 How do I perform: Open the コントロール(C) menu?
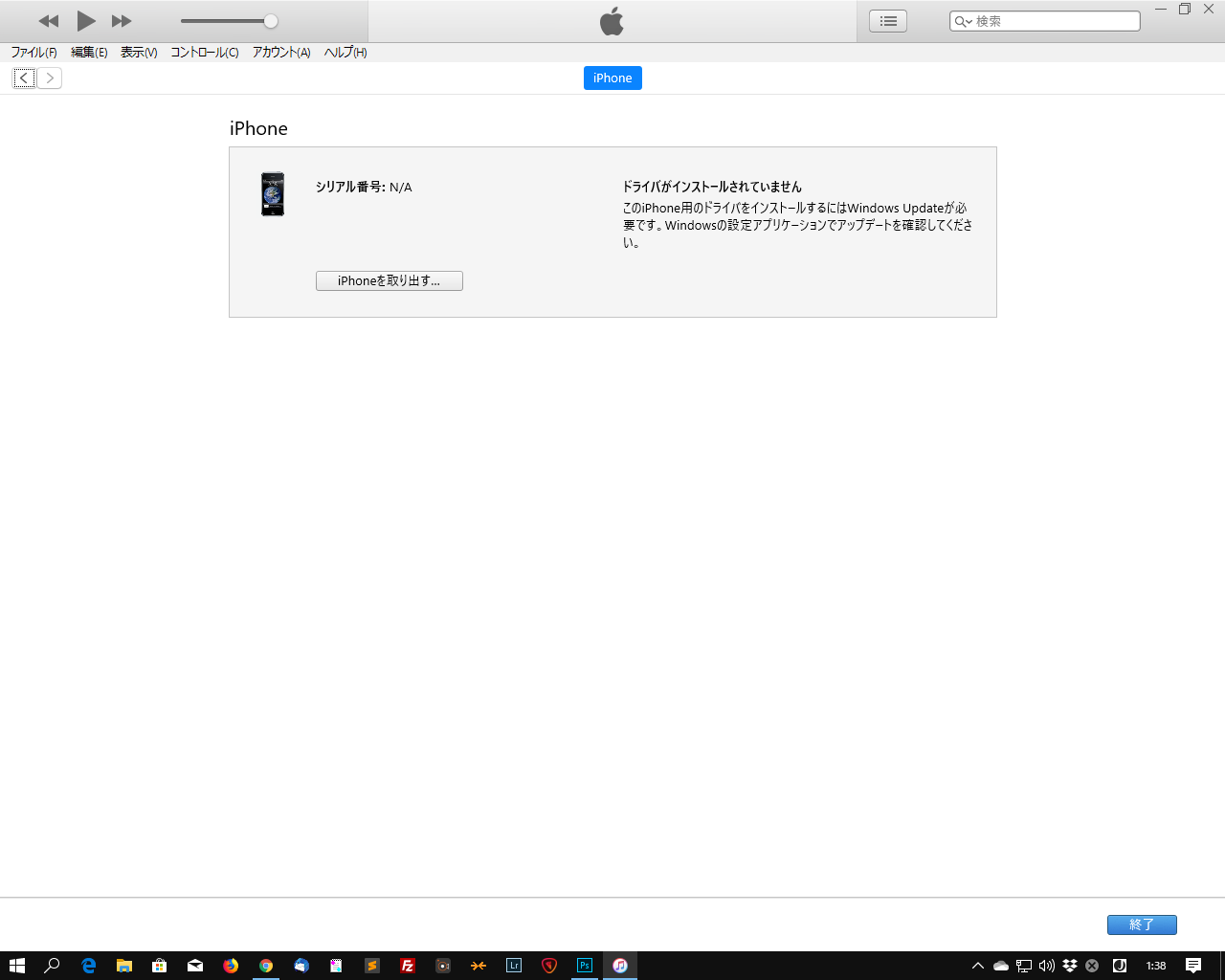tap(205, 53)
